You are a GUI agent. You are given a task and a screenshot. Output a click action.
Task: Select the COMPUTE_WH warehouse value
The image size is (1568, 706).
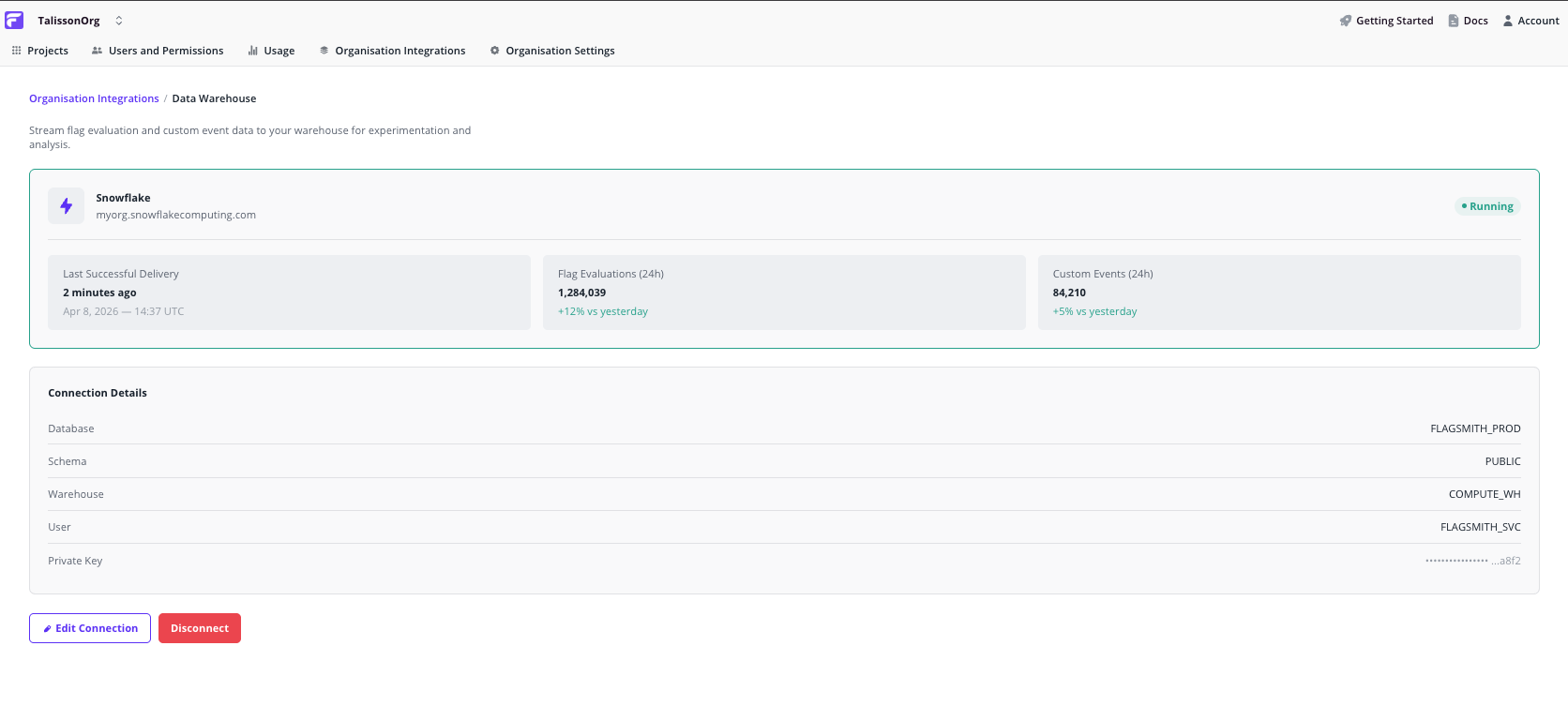tap(1485, 494)
